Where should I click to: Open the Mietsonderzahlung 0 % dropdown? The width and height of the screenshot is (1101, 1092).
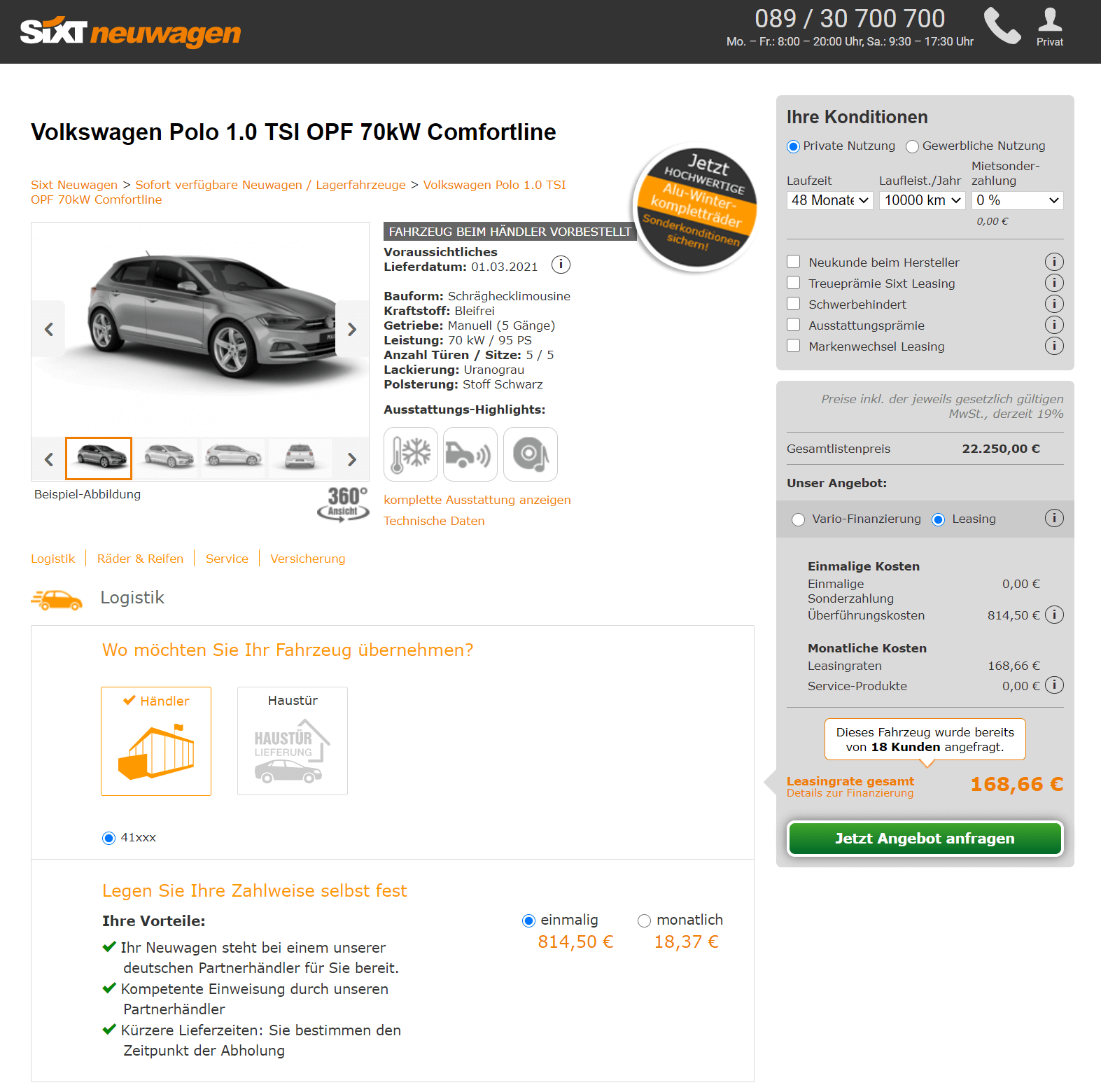pos(1018,200)
